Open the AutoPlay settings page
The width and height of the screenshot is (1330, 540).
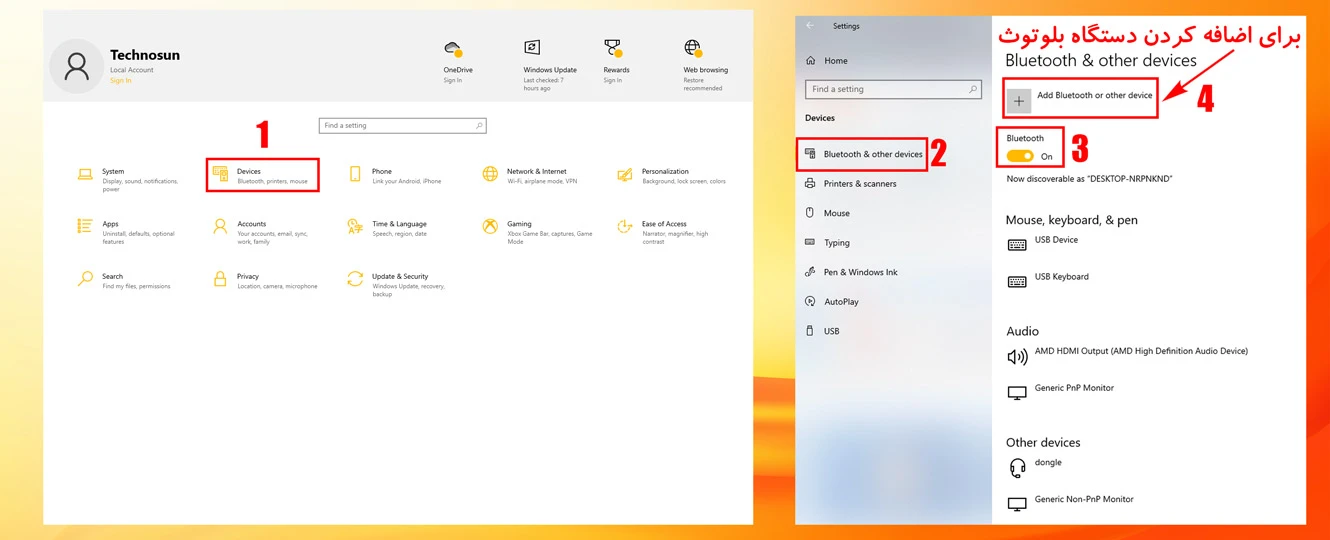[841, 302]
